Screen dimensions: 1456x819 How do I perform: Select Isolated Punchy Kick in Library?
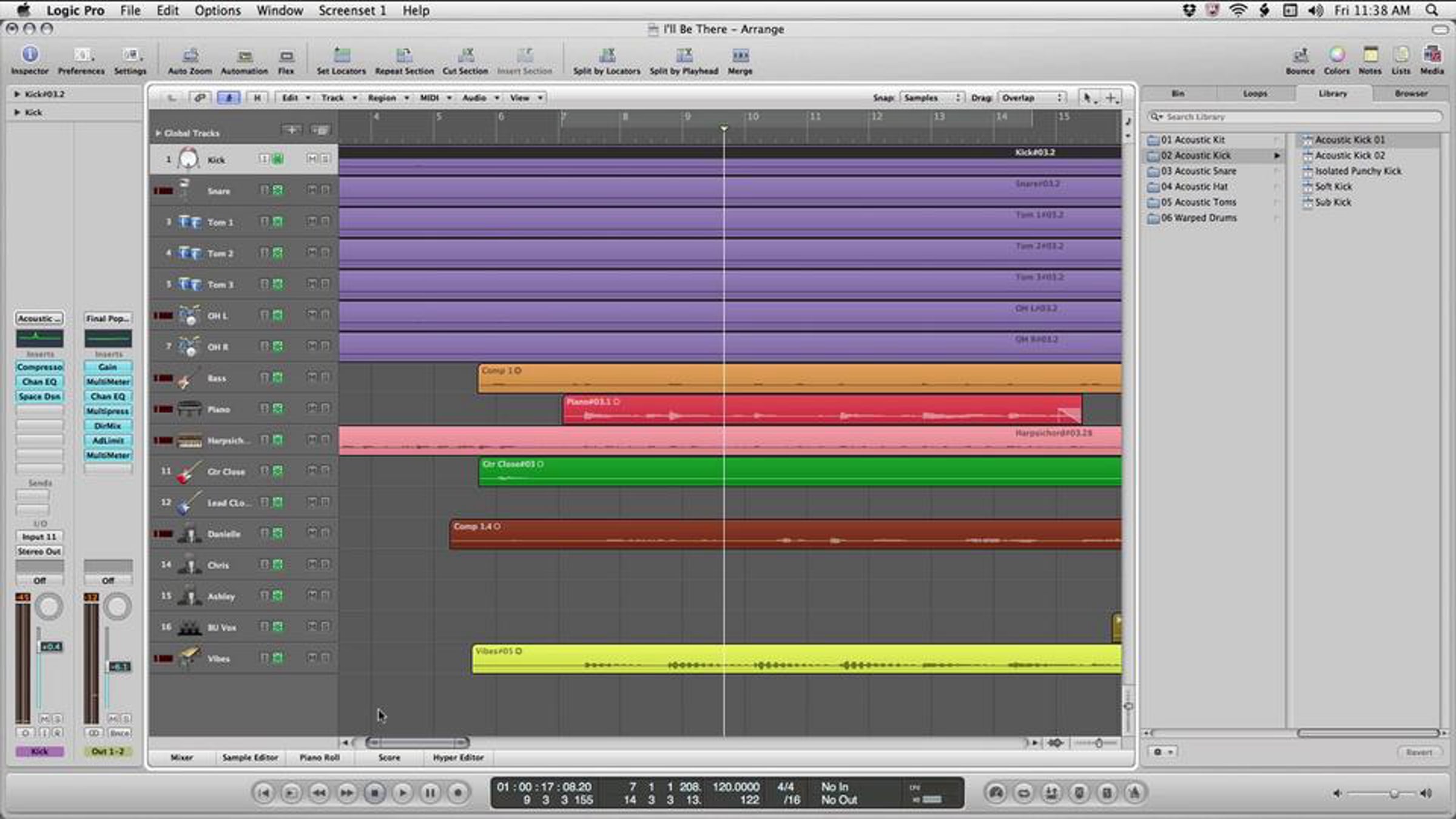pyautogui.click(x=1358, y=171)
